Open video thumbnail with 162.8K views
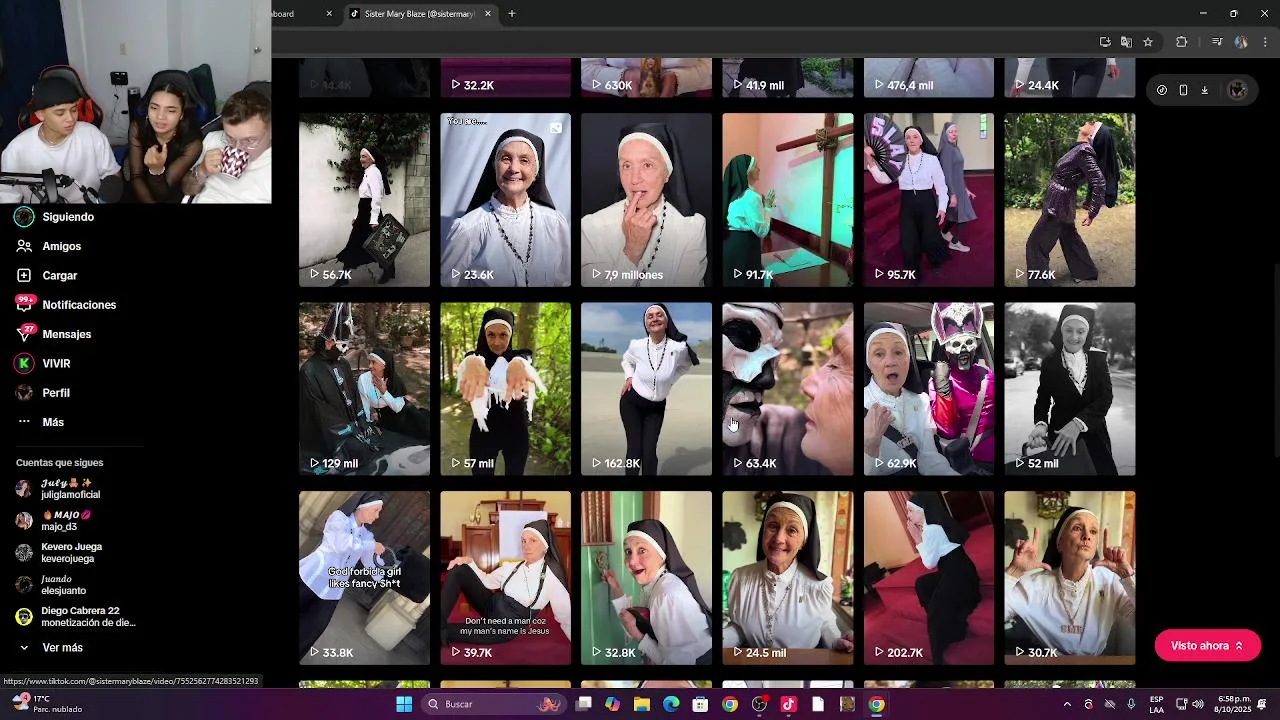This screenshot has width=1280, height=720. coord(646,389)
